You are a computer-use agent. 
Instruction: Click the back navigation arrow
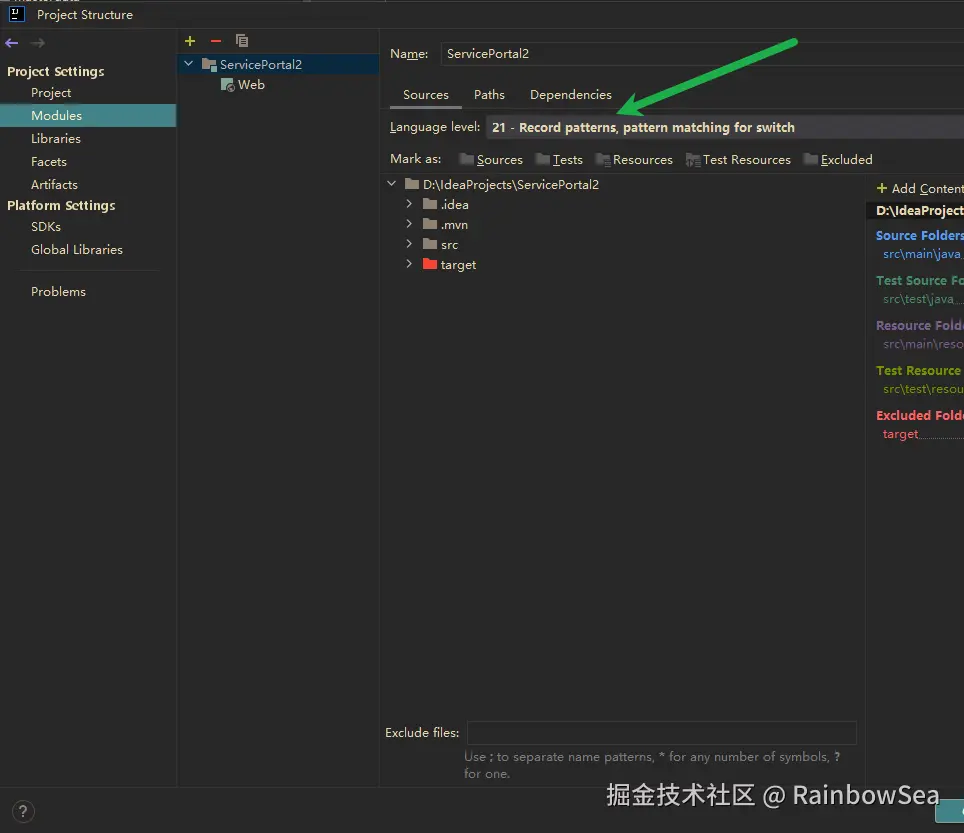click(x=12, y=43)
